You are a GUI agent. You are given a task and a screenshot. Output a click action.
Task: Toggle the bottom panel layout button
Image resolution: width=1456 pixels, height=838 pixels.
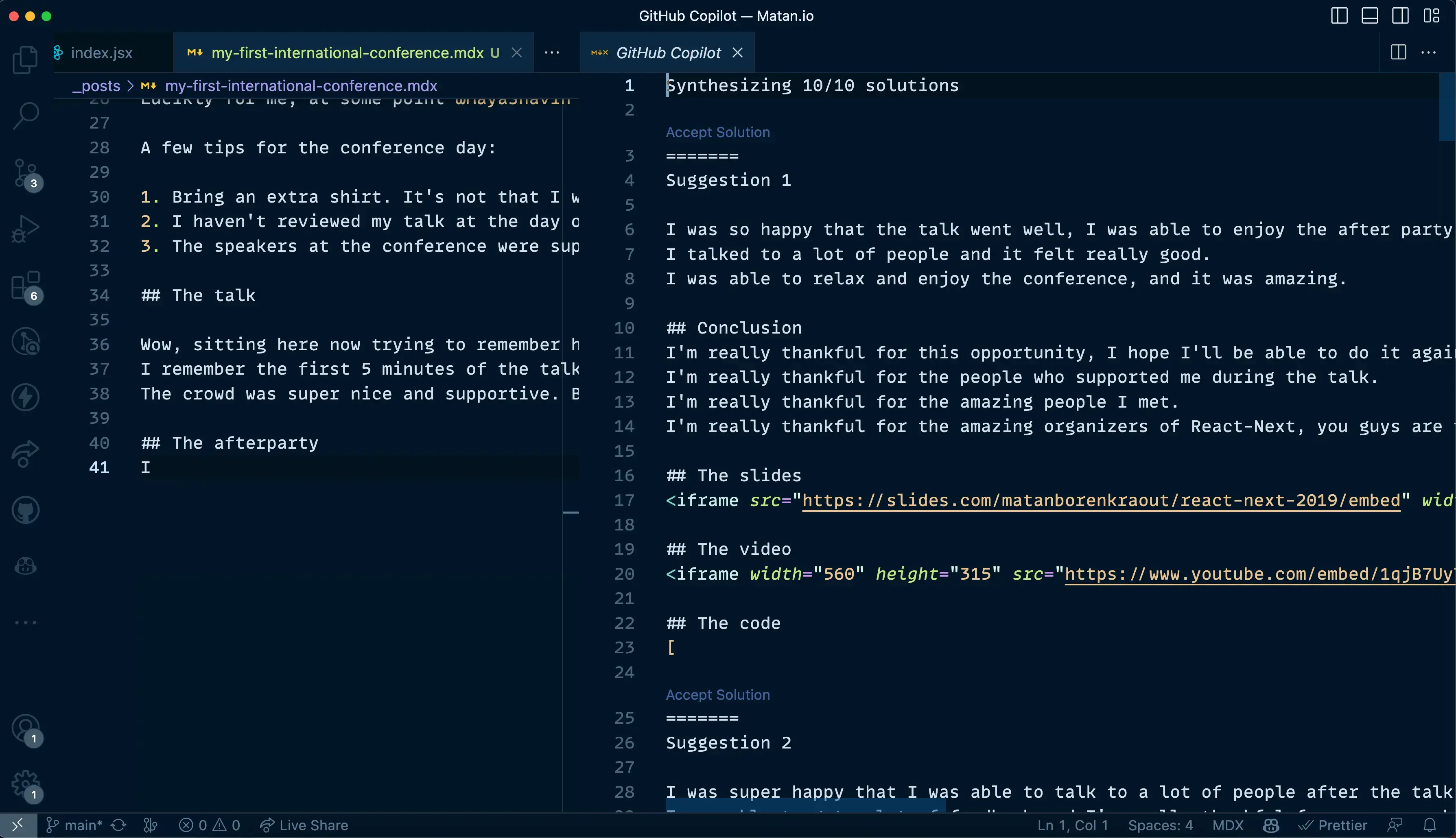1370,15
